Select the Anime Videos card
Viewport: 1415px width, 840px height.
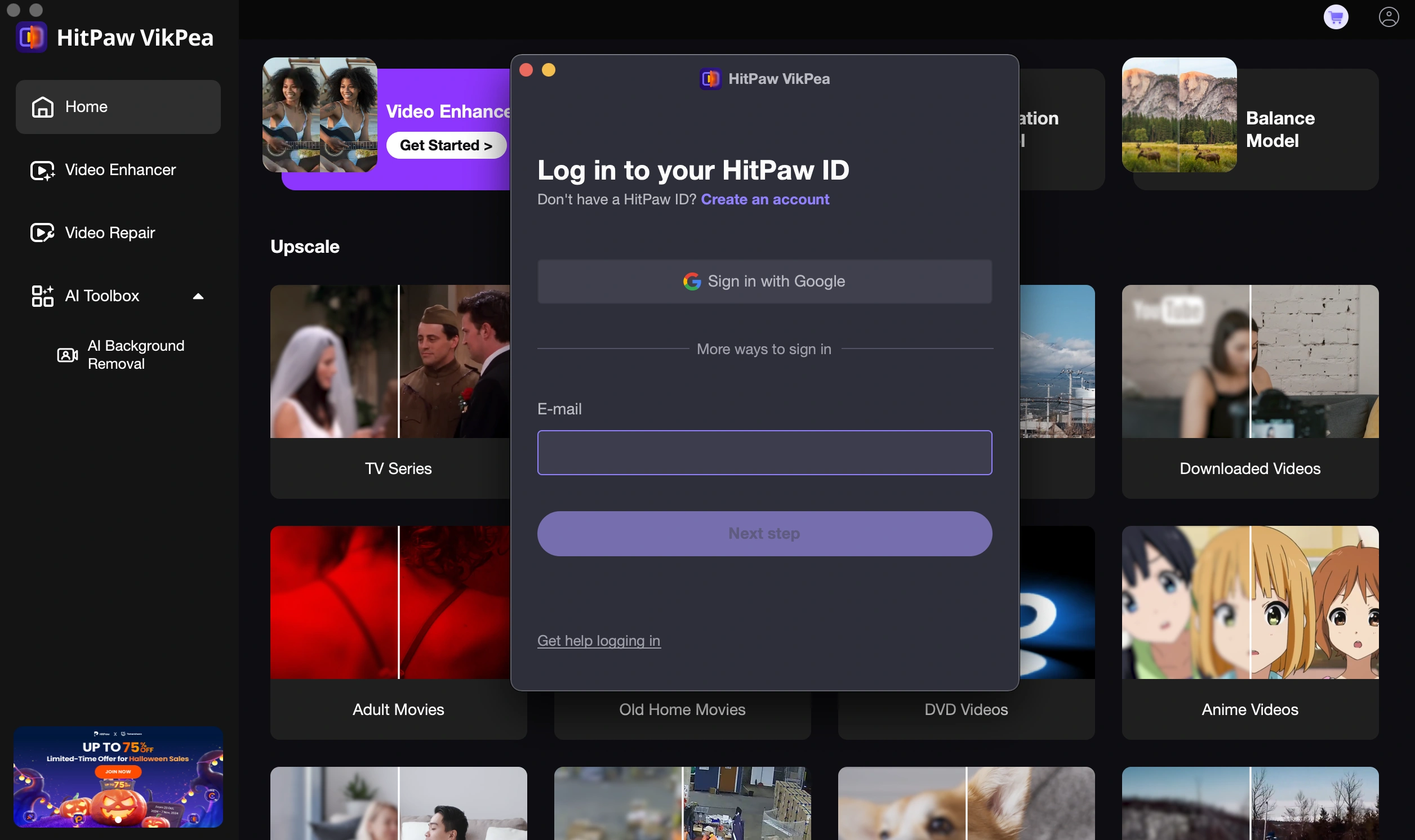[1250, 633]
